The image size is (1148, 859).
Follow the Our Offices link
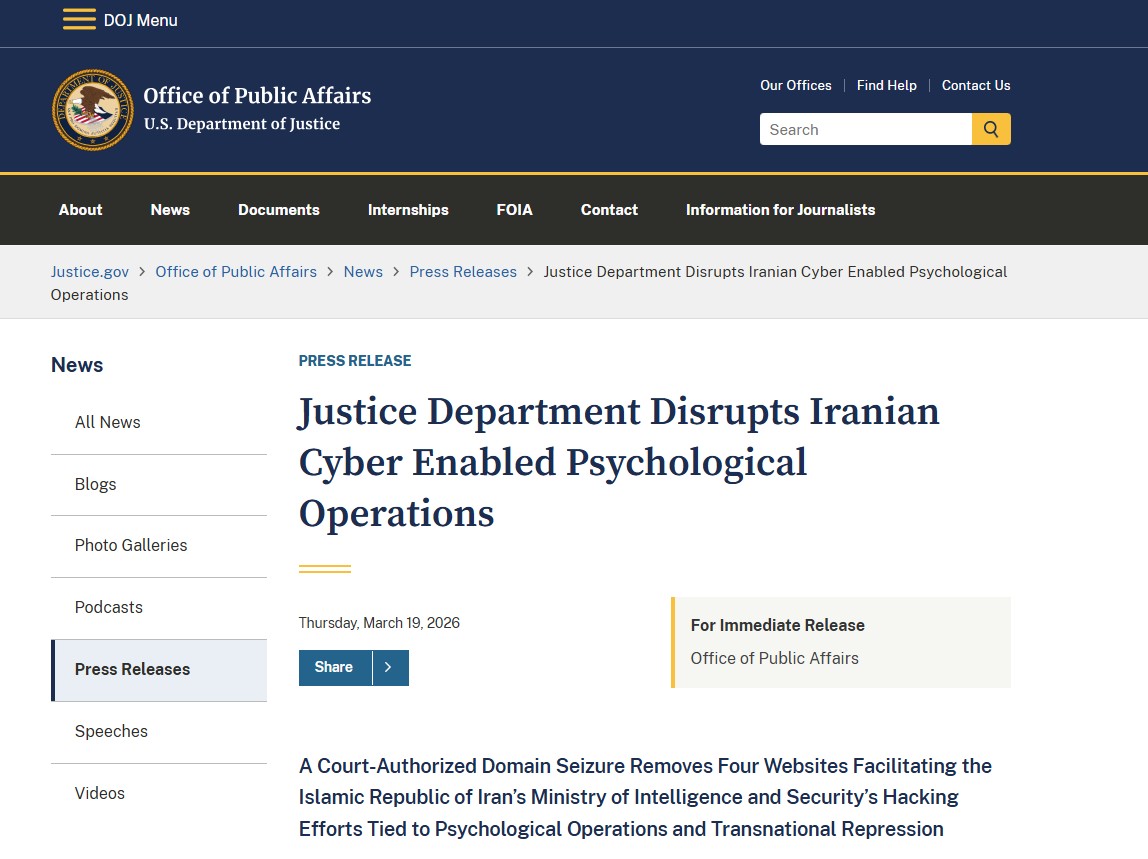click(795, 86)
